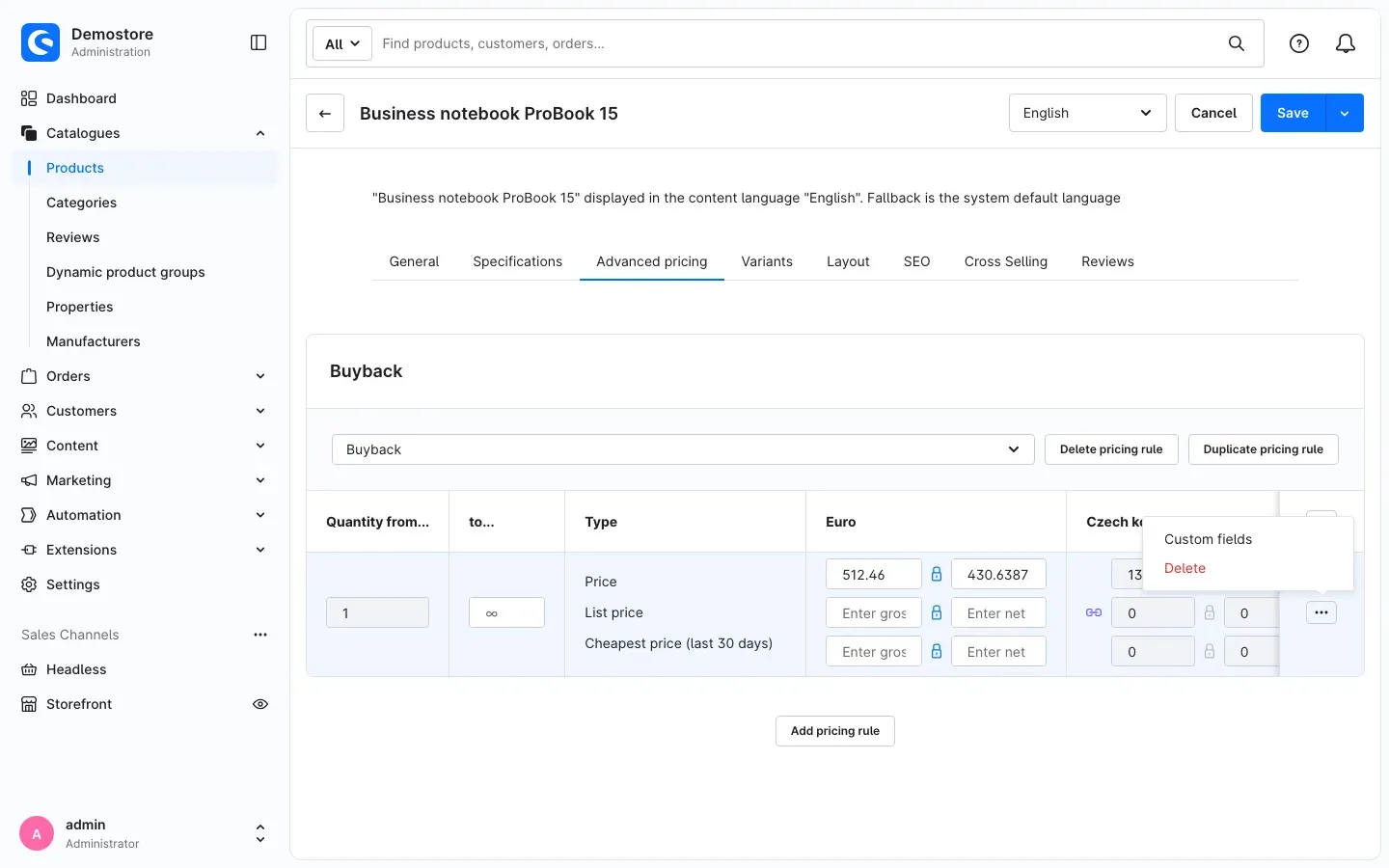Switch to the Specifications tab
Screen dimensions: 1389x868
coord(518,261)
